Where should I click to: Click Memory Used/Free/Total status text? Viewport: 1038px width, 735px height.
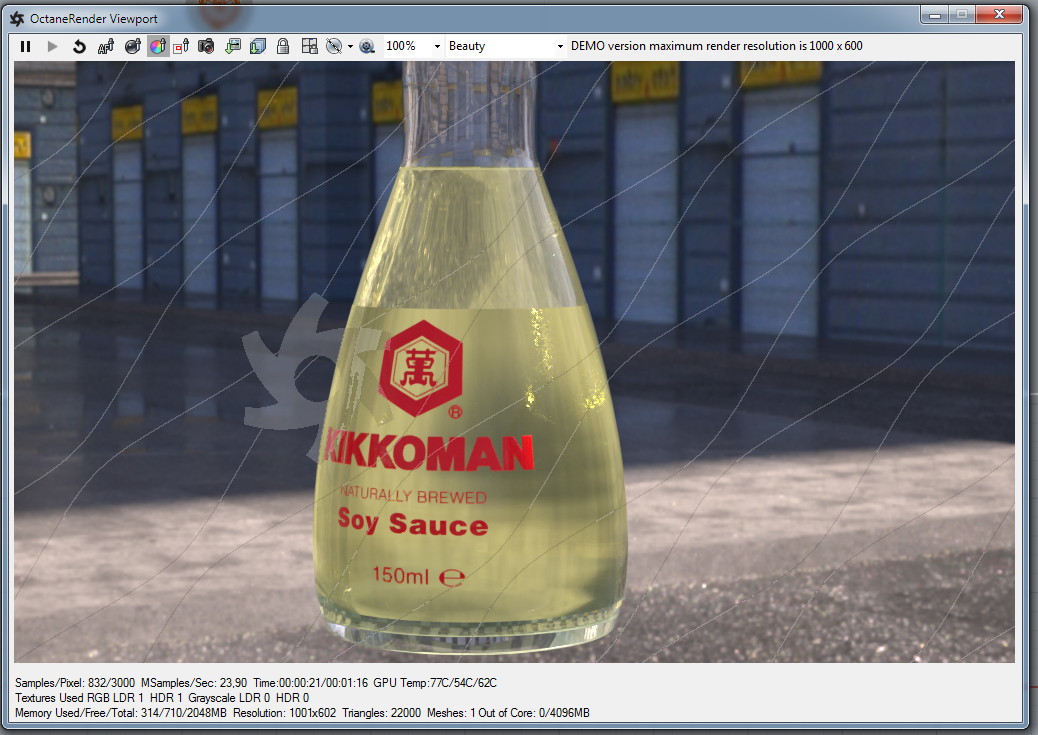(x=120, y=713)
